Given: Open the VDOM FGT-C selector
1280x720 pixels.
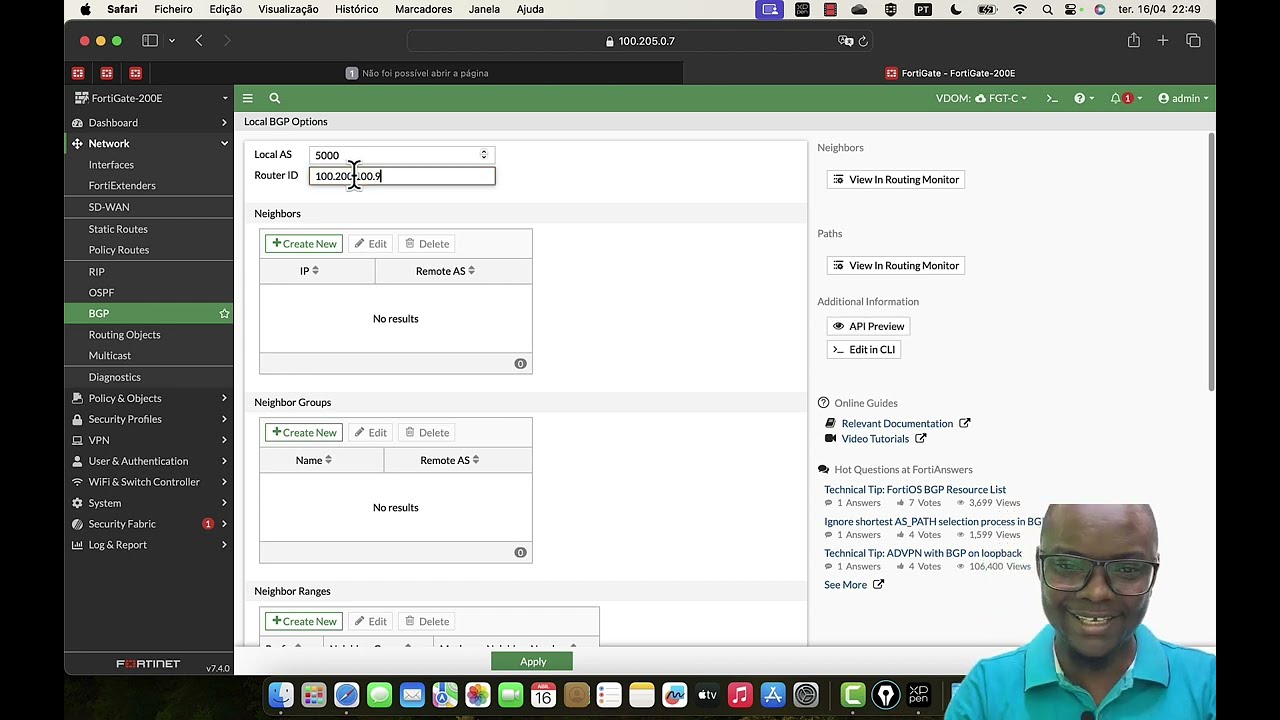Looking at the screenshot, I should 981,98.
